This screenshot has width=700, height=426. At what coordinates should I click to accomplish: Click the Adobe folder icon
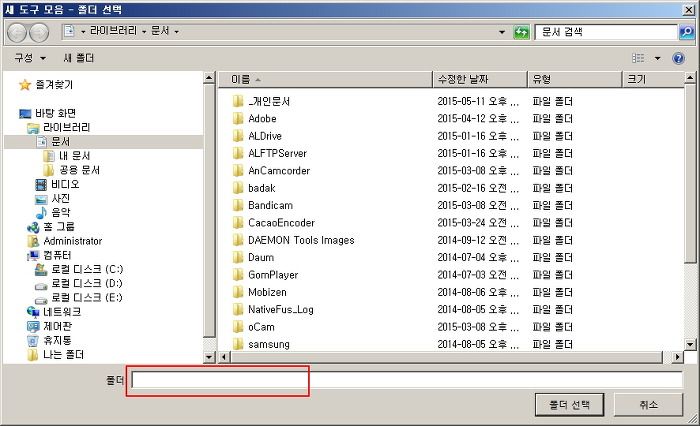pyautogui.click(x=238, y=119)
